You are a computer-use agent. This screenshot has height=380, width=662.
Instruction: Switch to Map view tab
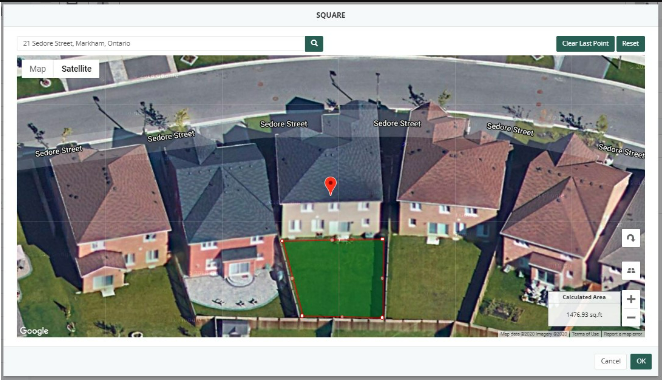pos(38,69)
